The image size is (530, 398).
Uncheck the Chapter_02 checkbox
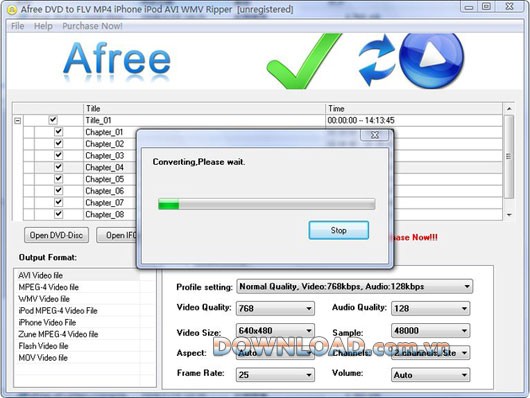pos(58,143)
